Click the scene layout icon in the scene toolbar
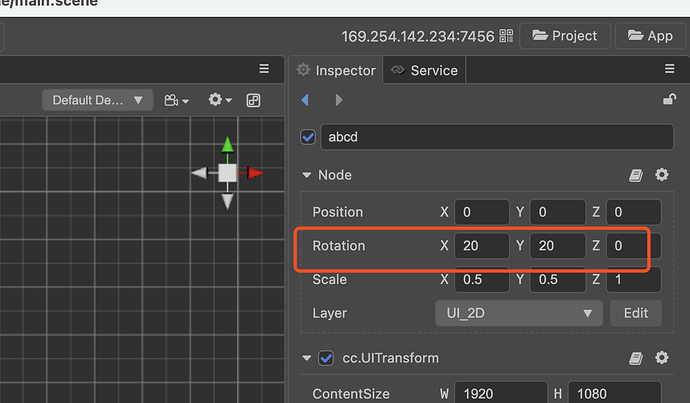The height and width of the screenshot is (403, 690). (x=253, y=100)
